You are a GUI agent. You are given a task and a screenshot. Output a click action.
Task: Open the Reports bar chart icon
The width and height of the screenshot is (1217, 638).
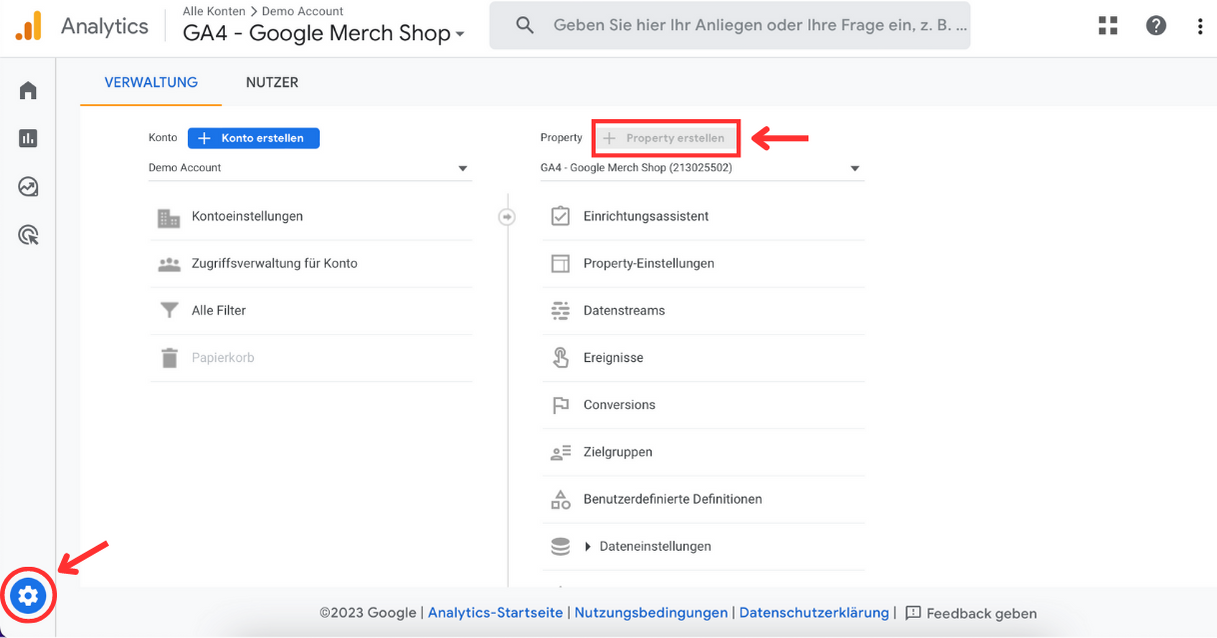tap(28, 139)
